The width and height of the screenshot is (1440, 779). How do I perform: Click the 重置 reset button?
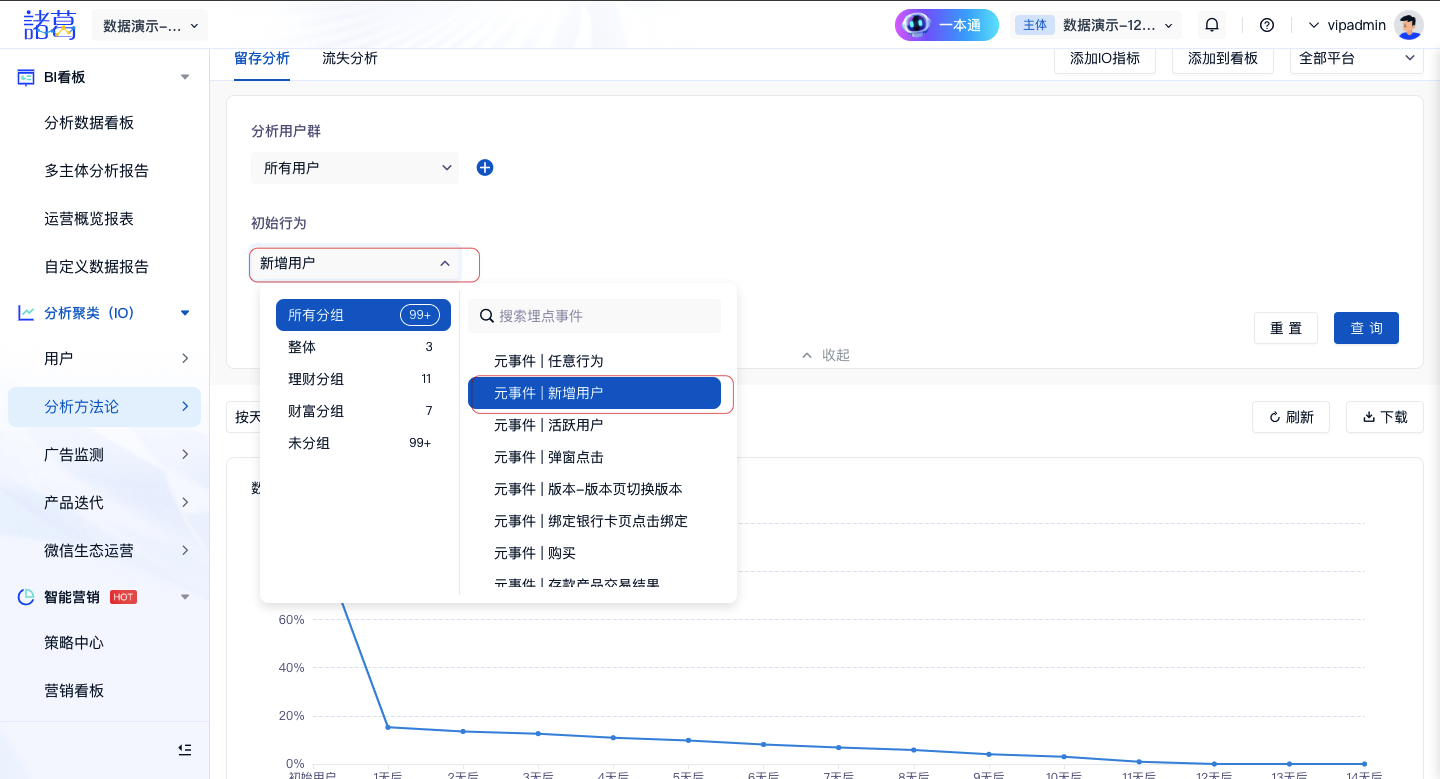(1286, 328)
